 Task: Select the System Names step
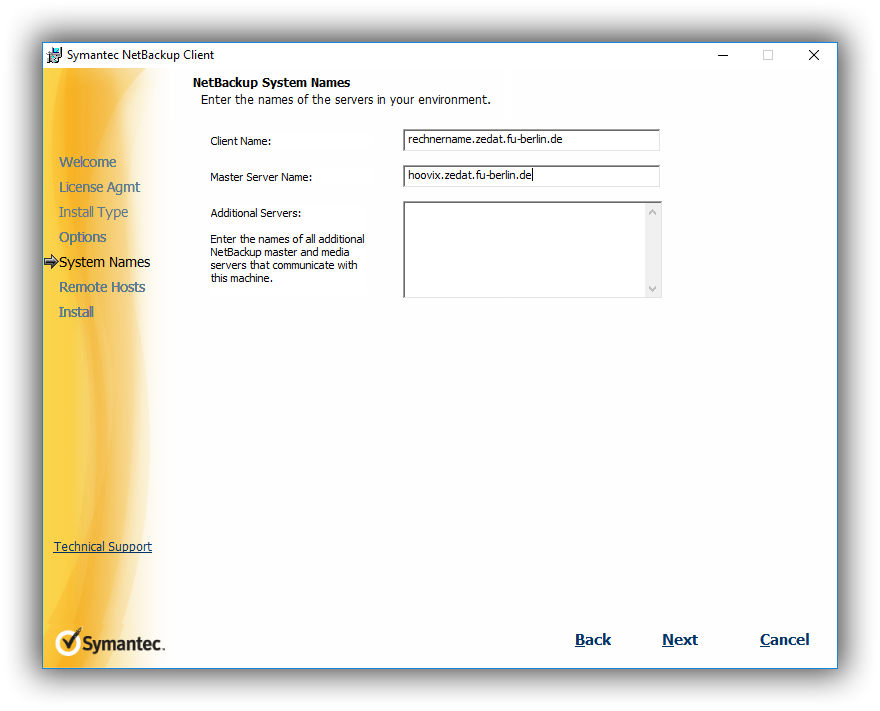click(104, 262)
